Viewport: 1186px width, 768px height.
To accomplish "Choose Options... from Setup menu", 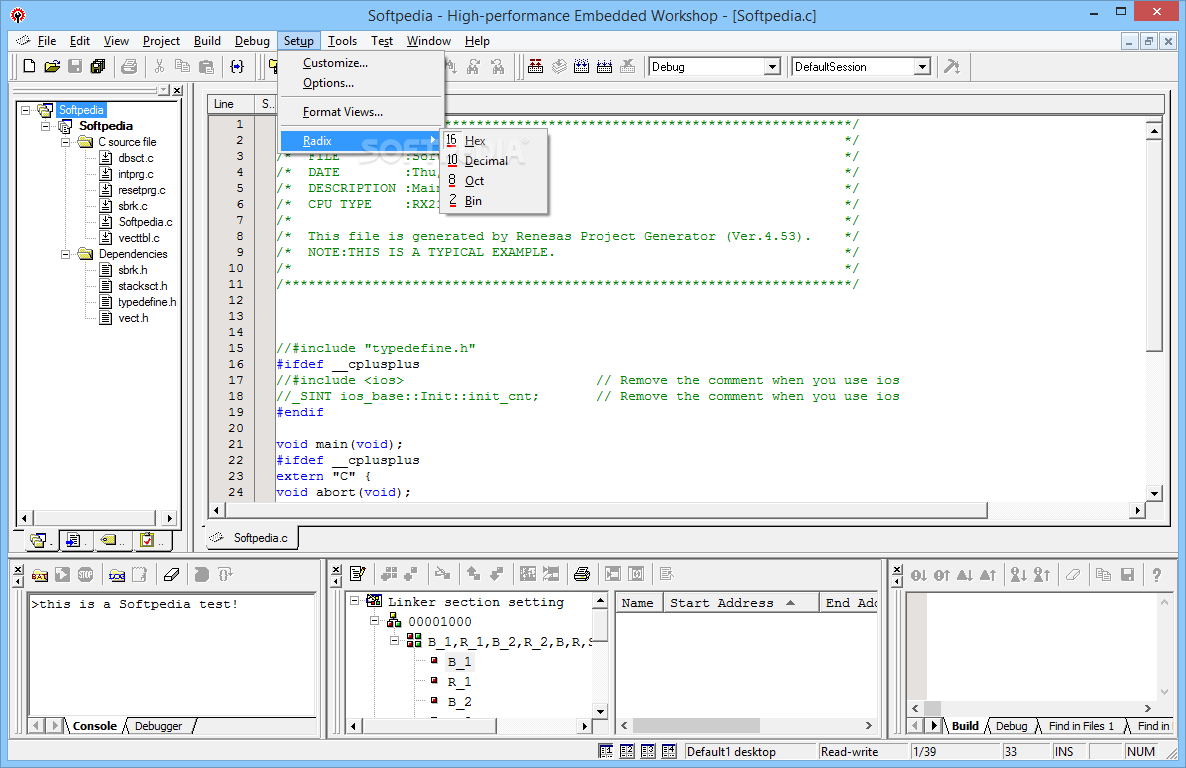I will click(361, 83).
